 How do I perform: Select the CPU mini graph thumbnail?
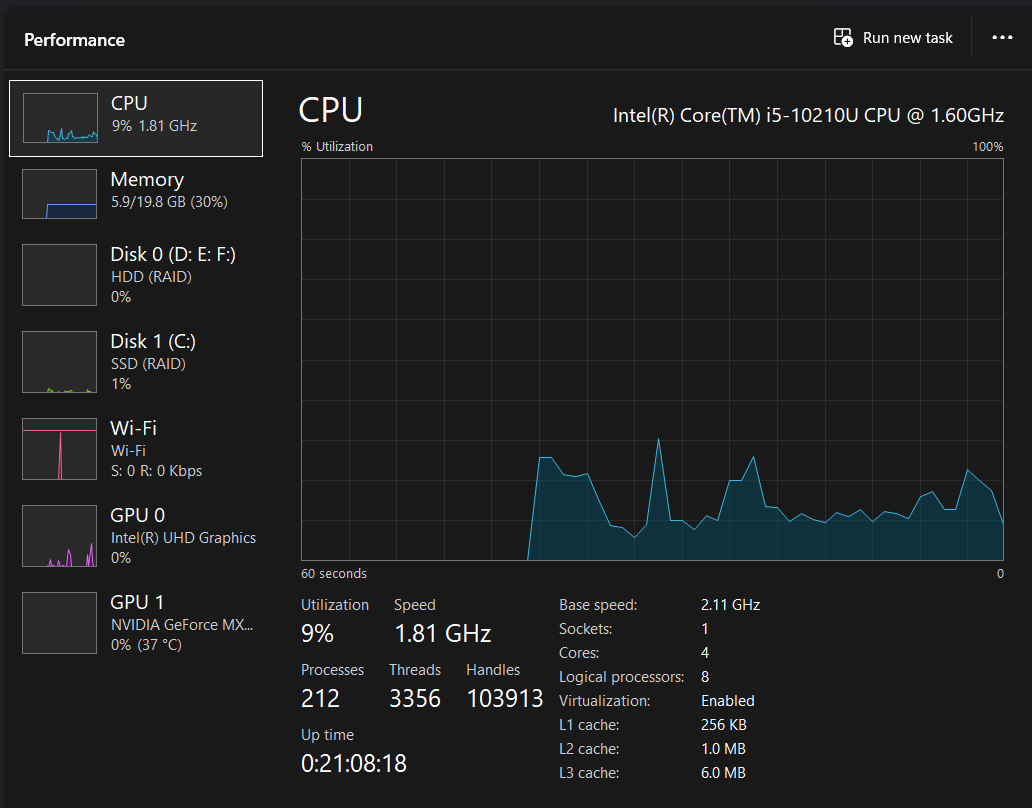(60, 118)
